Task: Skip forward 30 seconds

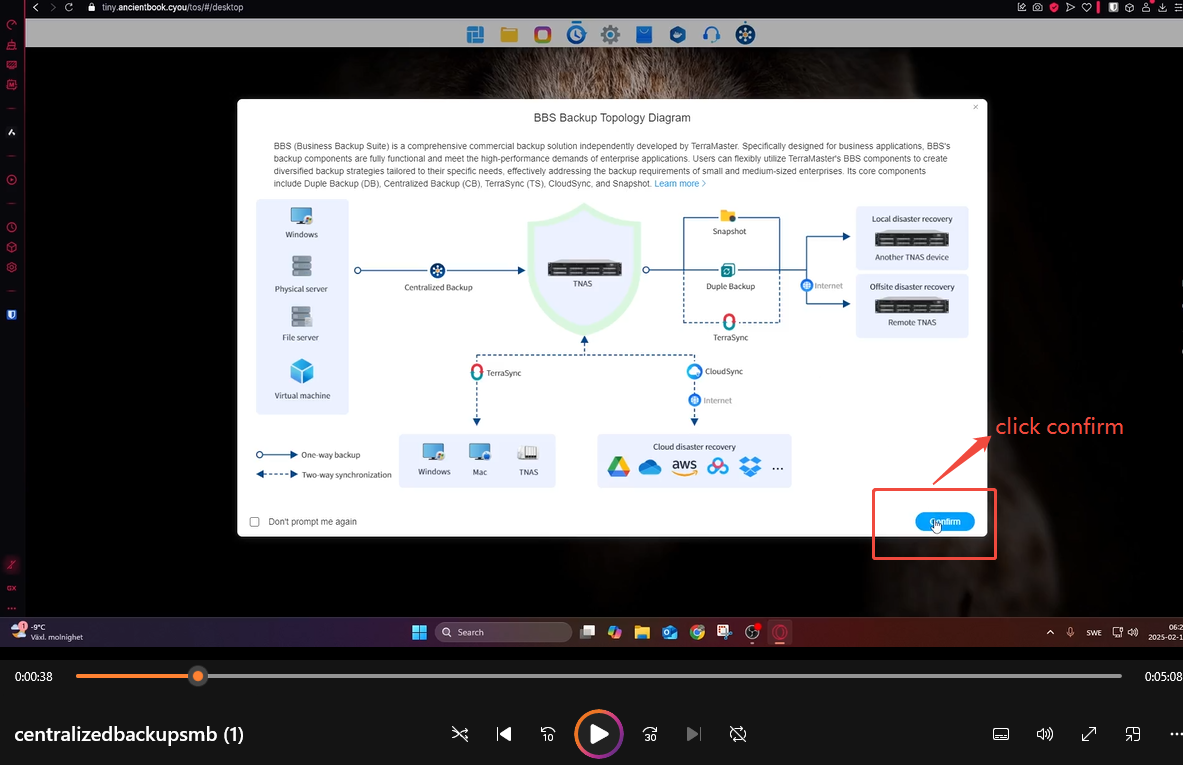Action: tap(650, 734)
